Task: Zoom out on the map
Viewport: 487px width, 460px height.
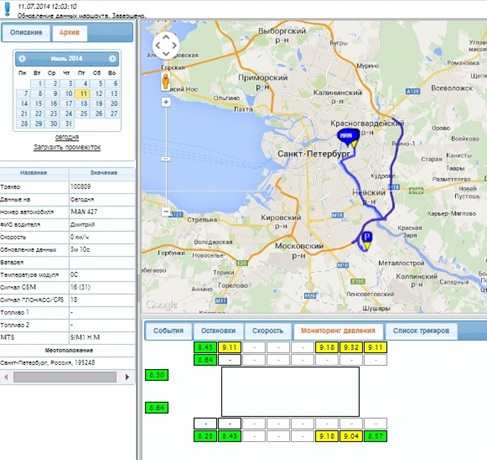Action: point(166,211)
